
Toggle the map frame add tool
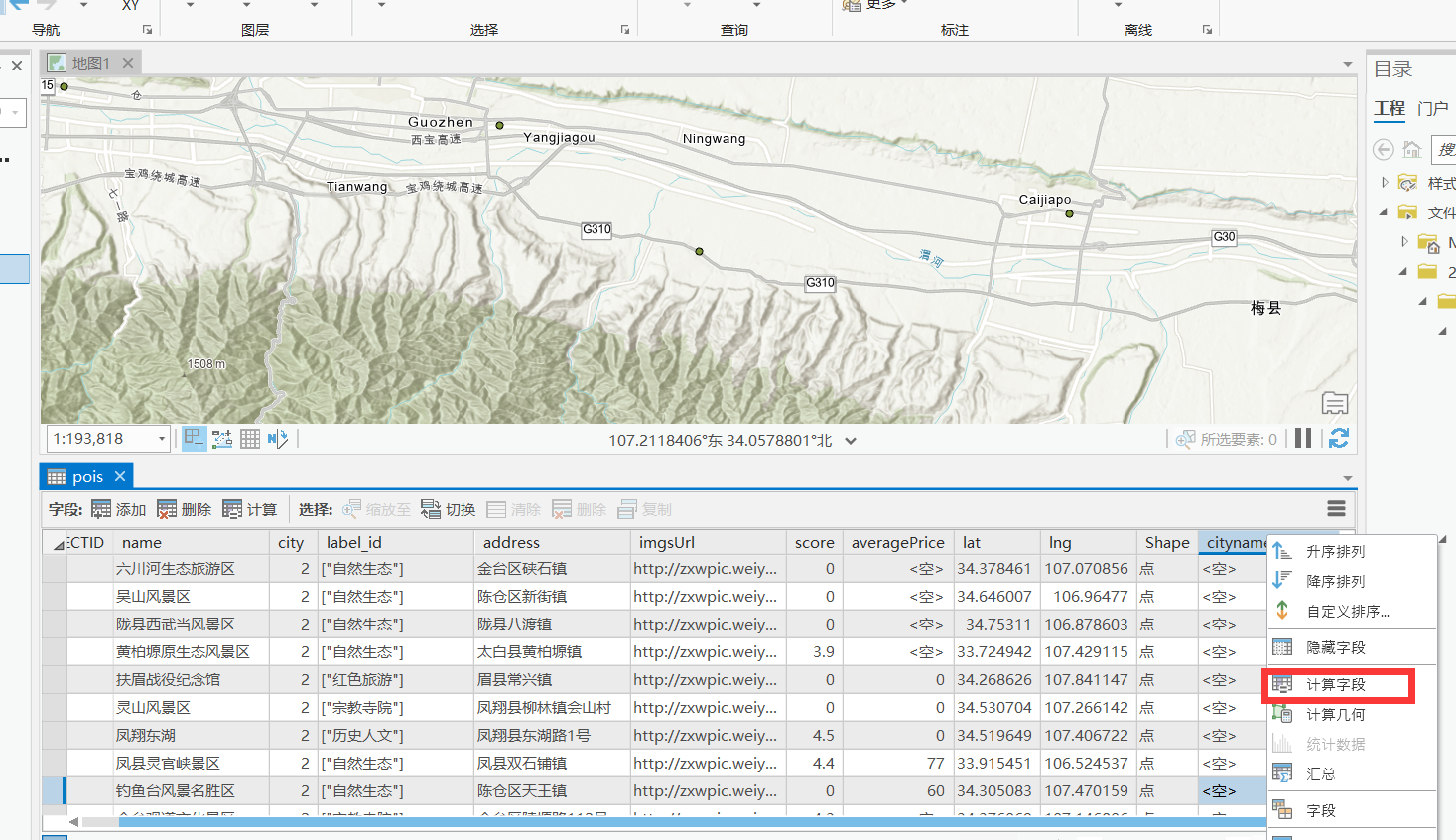(194, 438)
